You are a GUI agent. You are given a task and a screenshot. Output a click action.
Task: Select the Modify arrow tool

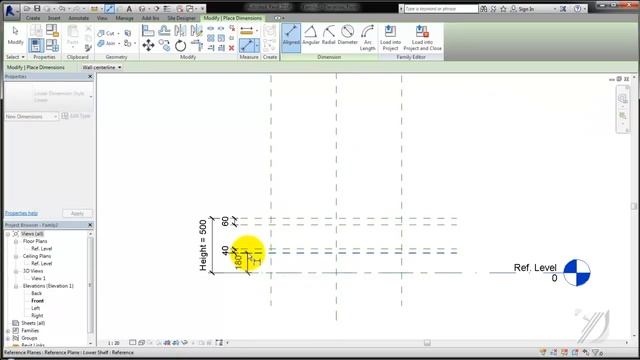point(16,36)
